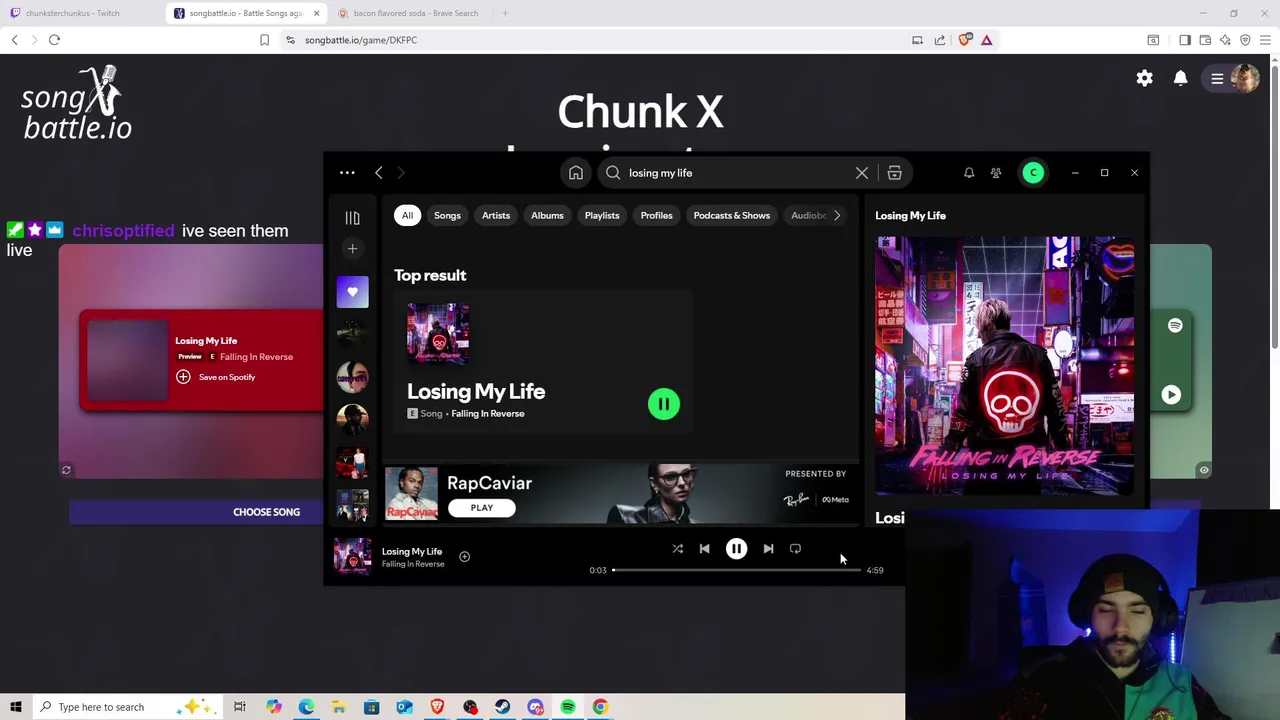
Task: Open Brave Wallet icon
Action: (x=1205, y=40)
